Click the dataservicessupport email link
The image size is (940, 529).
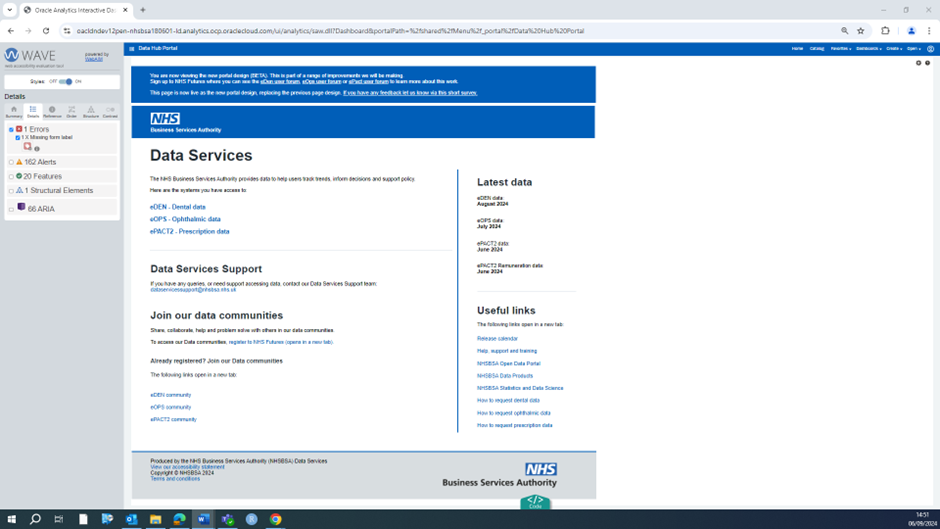[x=193, y=290]
